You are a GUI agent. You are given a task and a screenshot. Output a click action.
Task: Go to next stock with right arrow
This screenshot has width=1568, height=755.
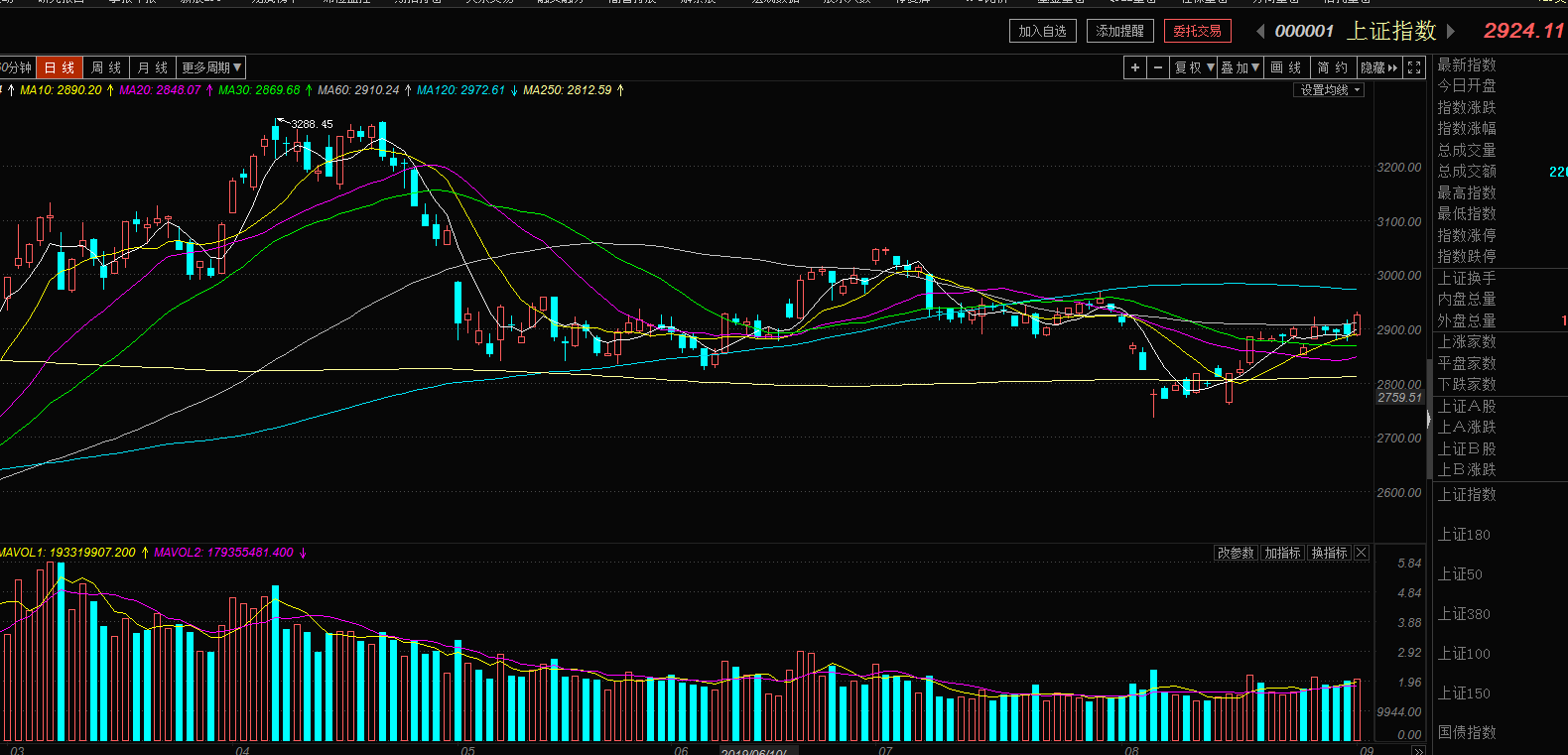click(1451, 32)
